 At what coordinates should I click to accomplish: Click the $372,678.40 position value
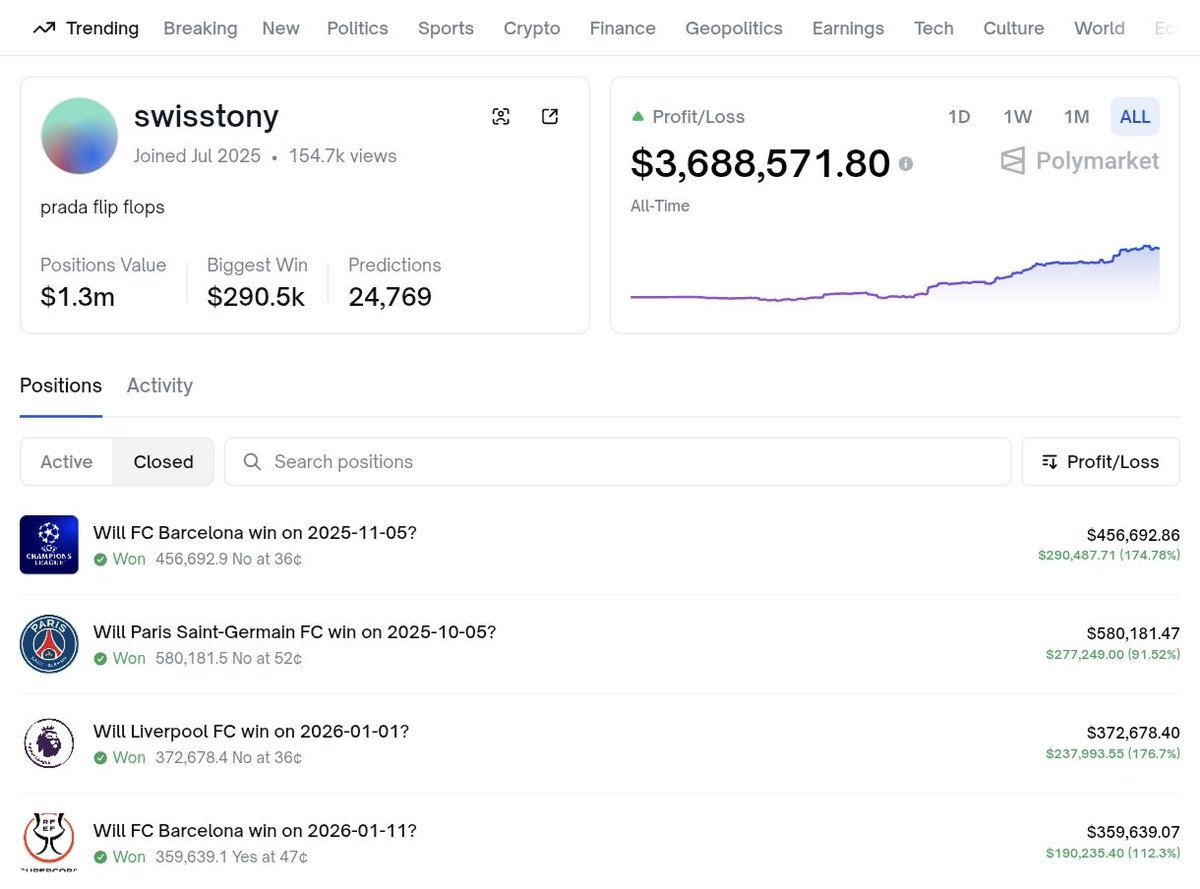coord(1133,733)
